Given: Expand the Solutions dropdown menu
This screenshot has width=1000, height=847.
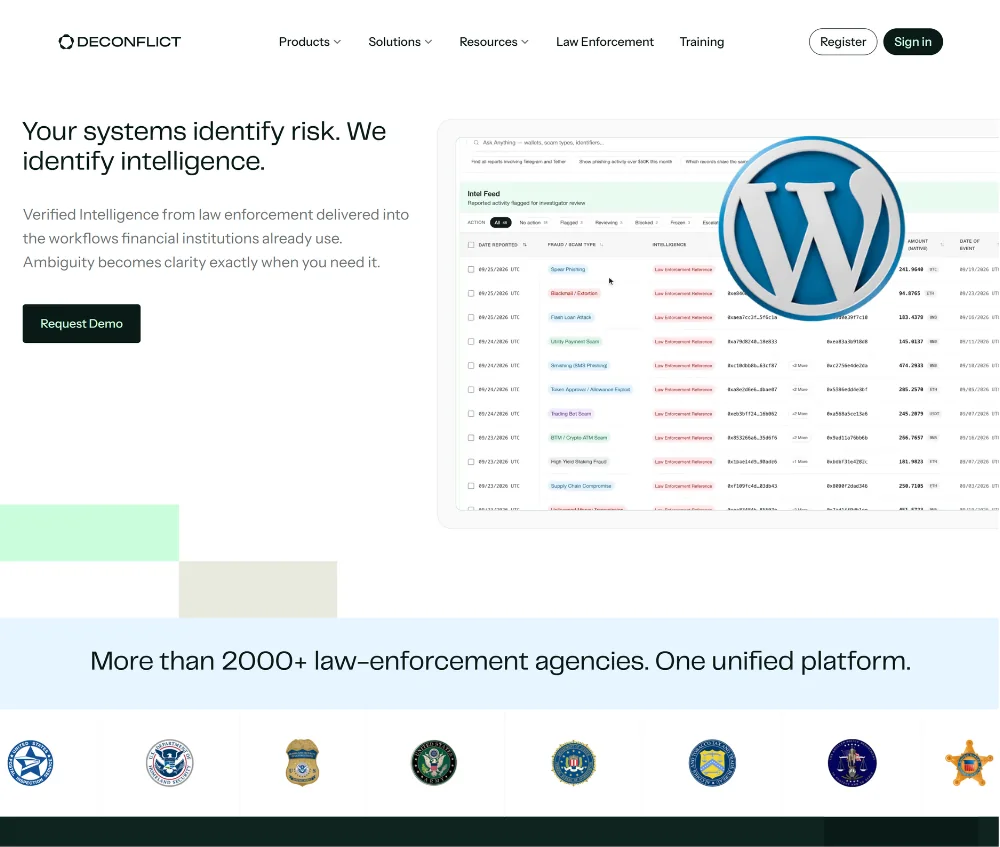Looking at the screenshot, I should (x=400, y=42).
